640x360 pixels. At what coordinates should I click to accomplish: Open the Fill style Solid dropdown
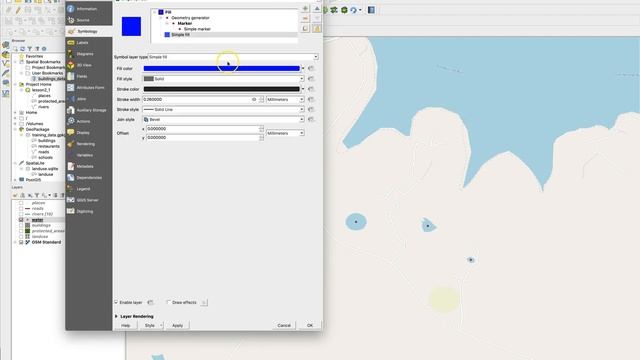coord(223,79)
